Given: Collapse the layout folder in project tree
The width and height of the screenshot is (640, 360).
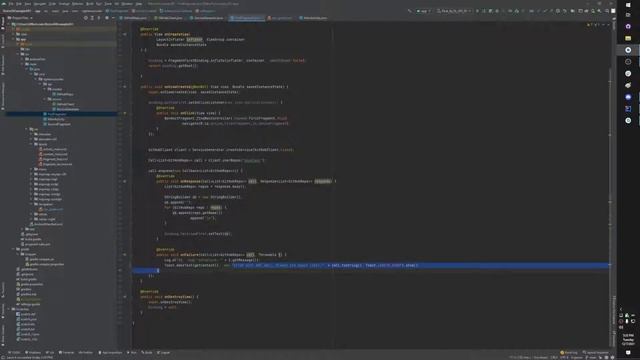Looking at the screenshot, I should tap(31, 144).
